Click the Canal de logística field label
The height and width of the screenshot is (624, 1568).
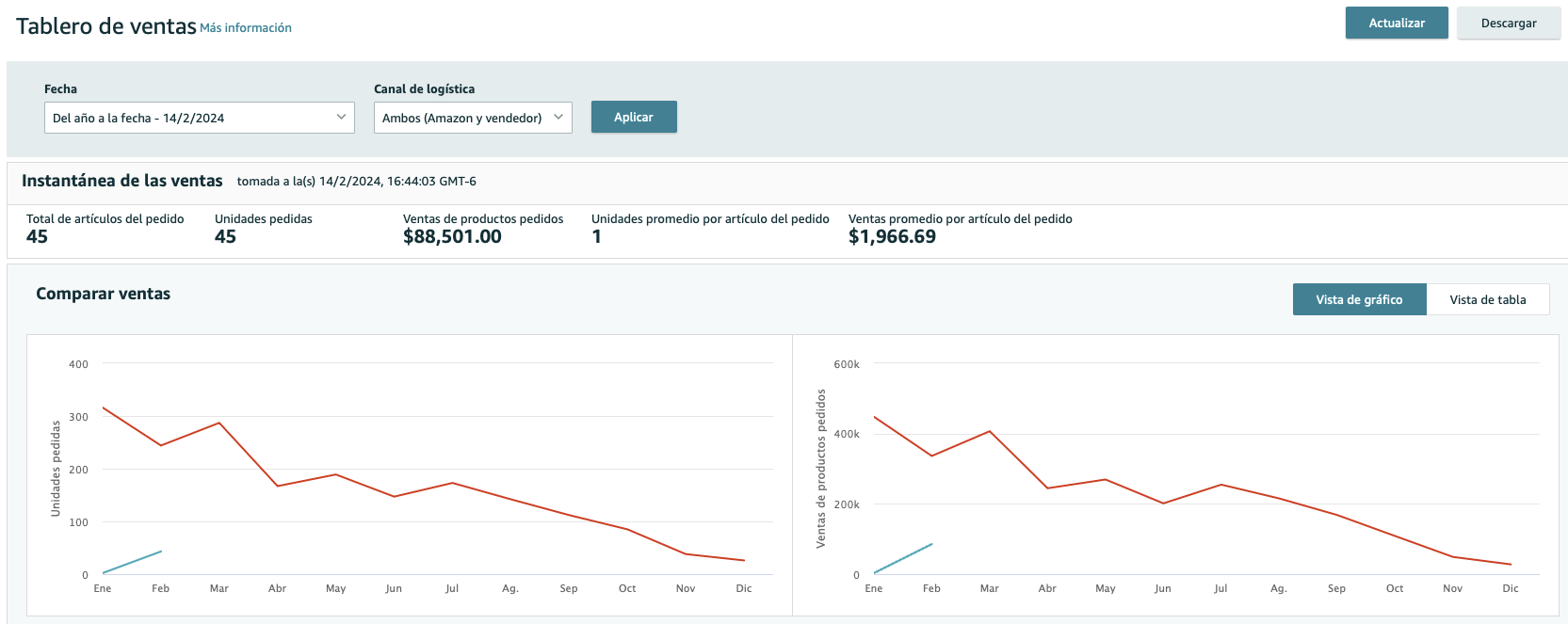[x=424, y=88]
